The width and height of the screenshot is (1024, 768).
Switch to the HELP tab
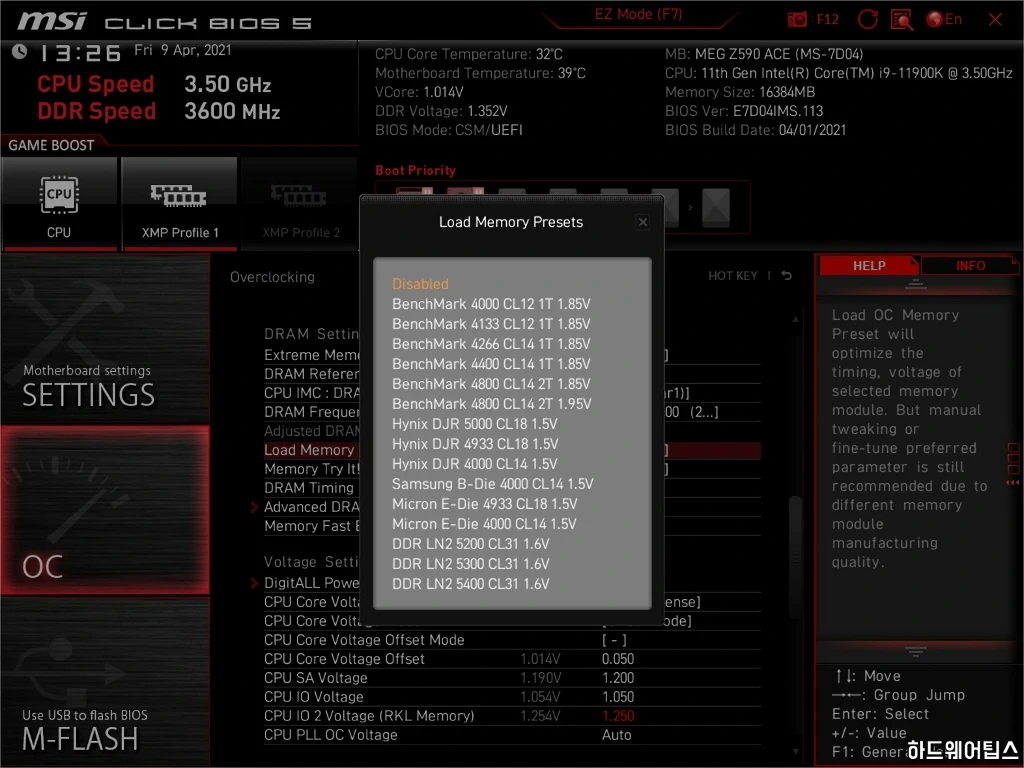869,266
